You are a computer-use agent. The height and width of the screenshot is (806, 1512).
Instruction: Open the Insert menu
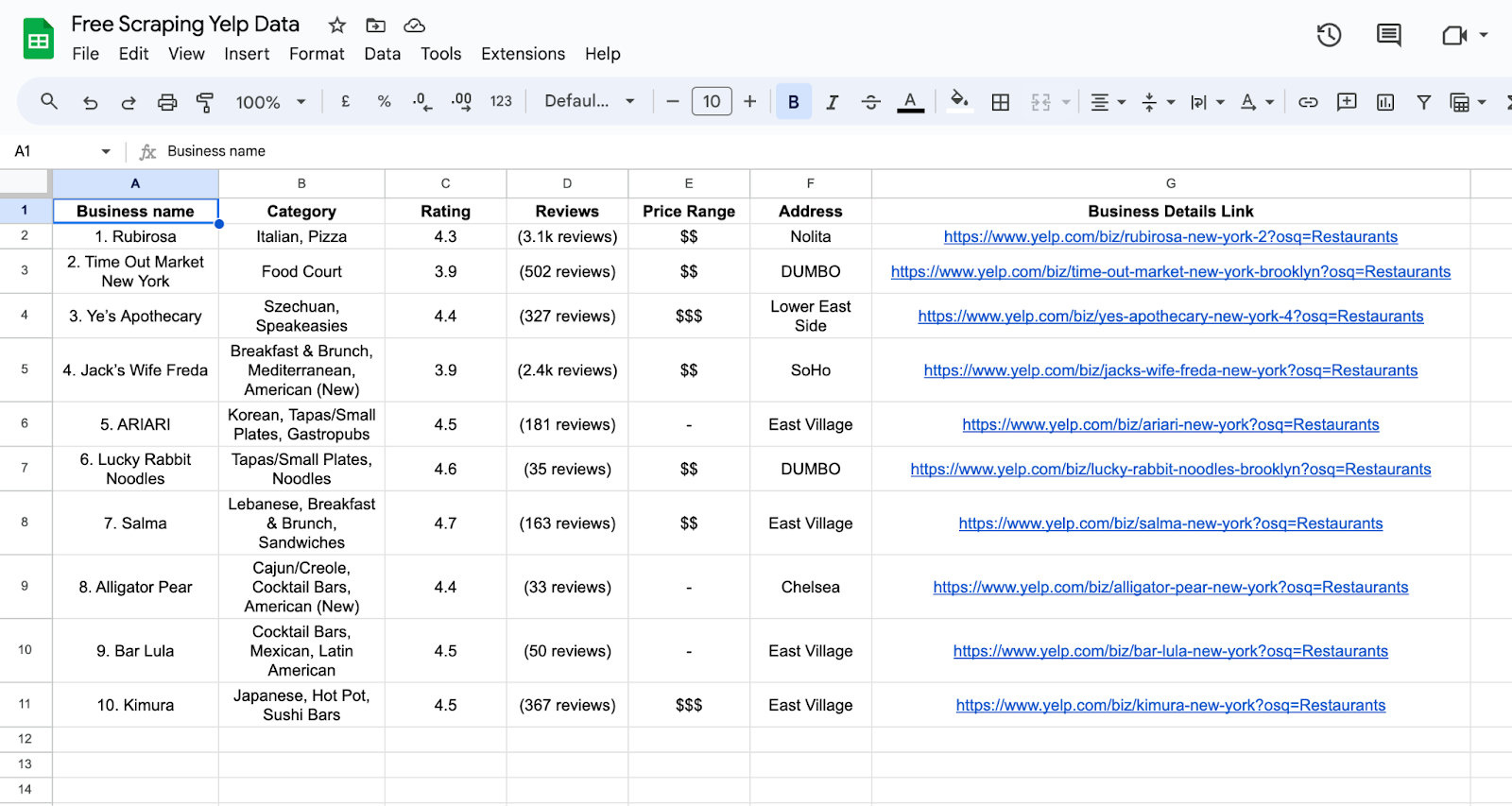click(x=247, y=54)
